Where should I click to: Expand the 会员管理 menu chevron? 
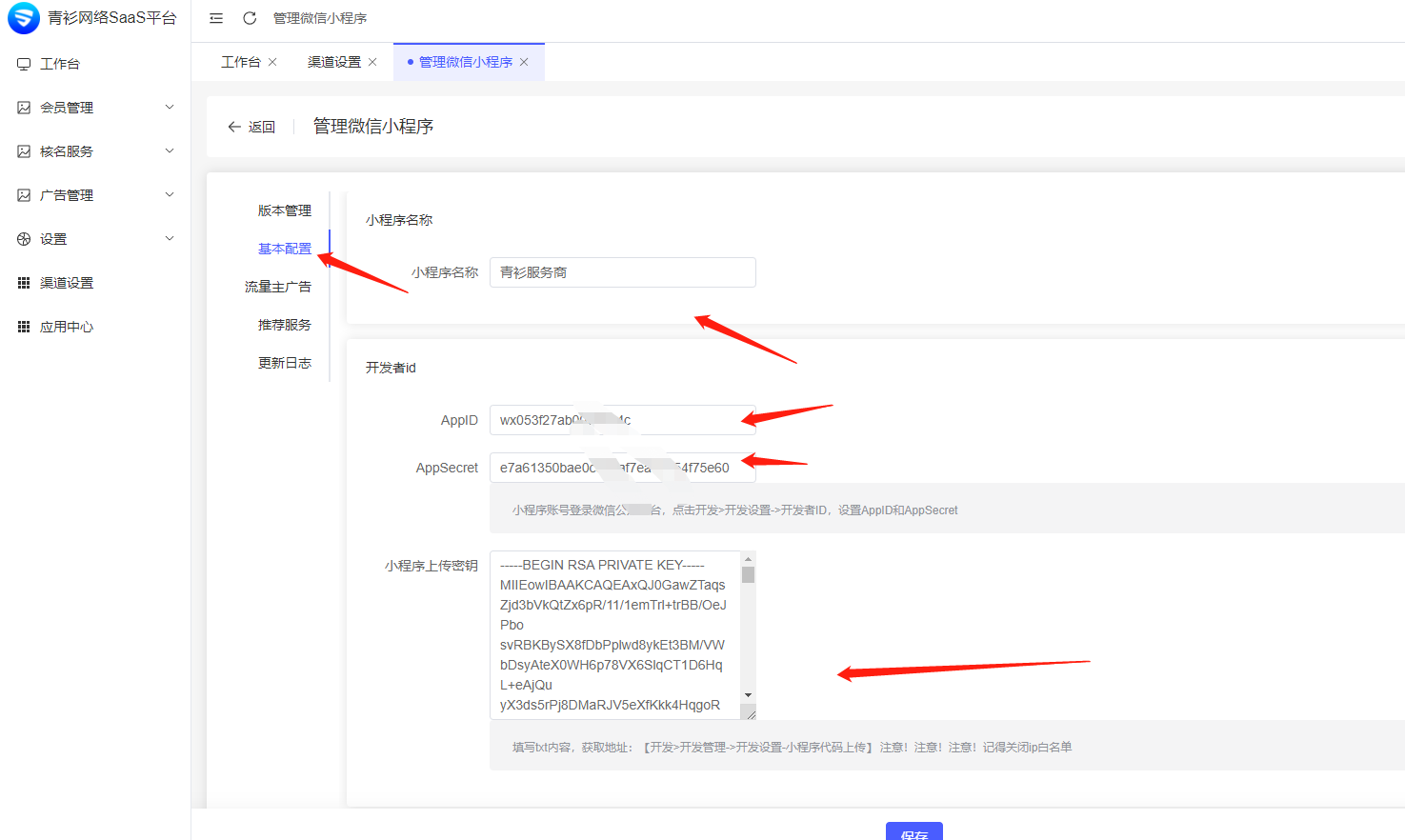click(170, 107)
